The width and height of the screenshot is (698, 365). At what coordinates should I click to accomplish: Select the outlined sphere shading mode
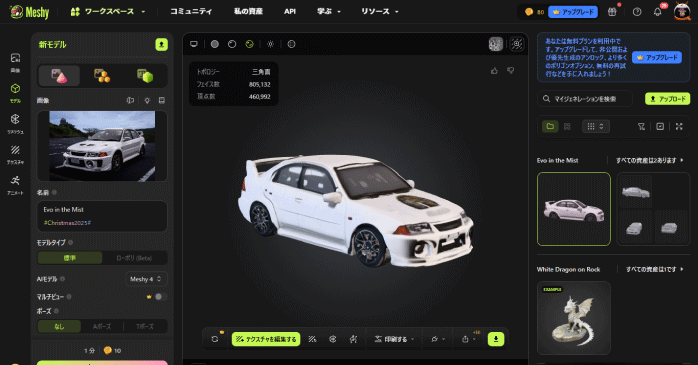(232, 44)
